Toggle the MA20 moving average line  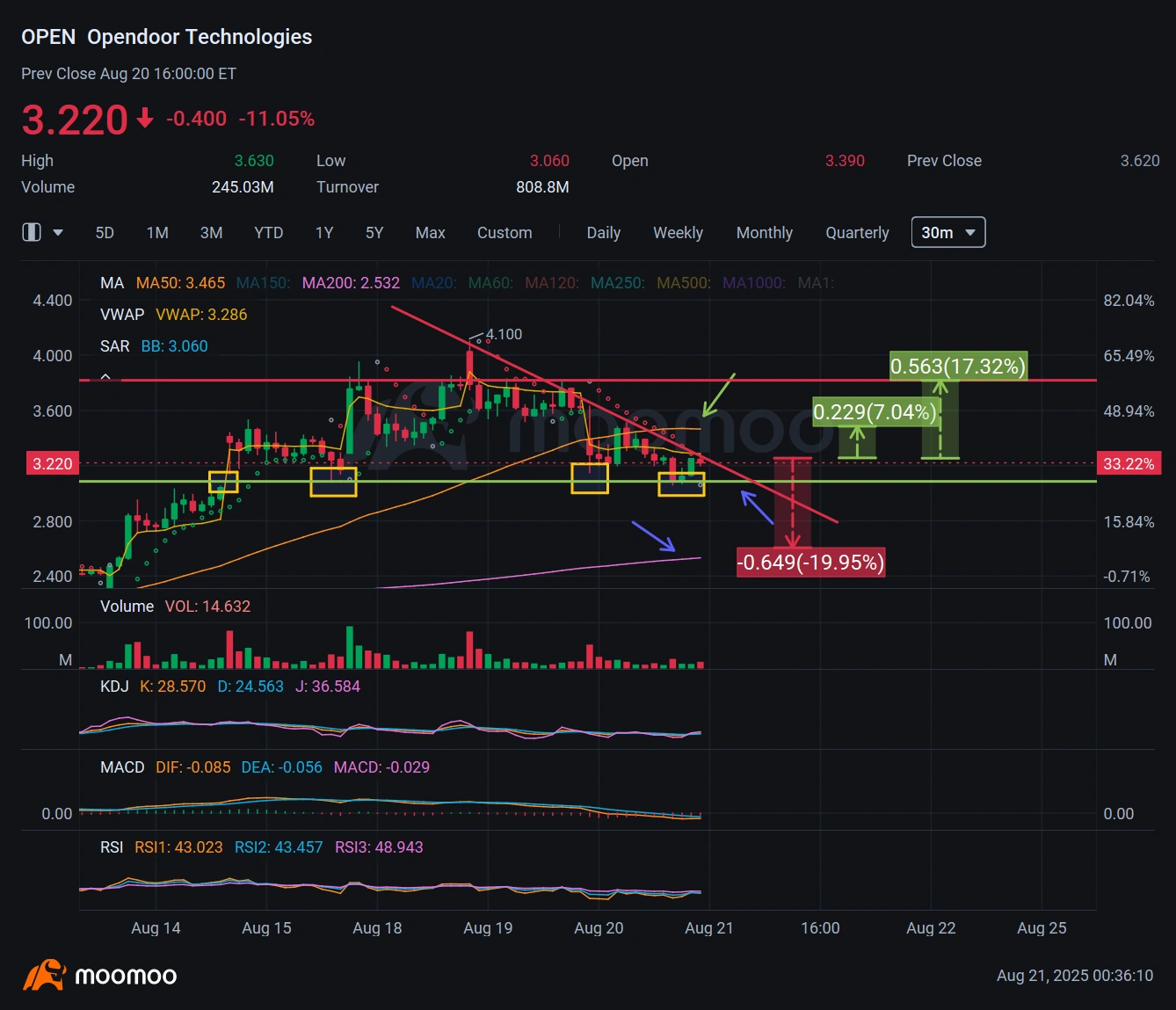tap(433, 283)
